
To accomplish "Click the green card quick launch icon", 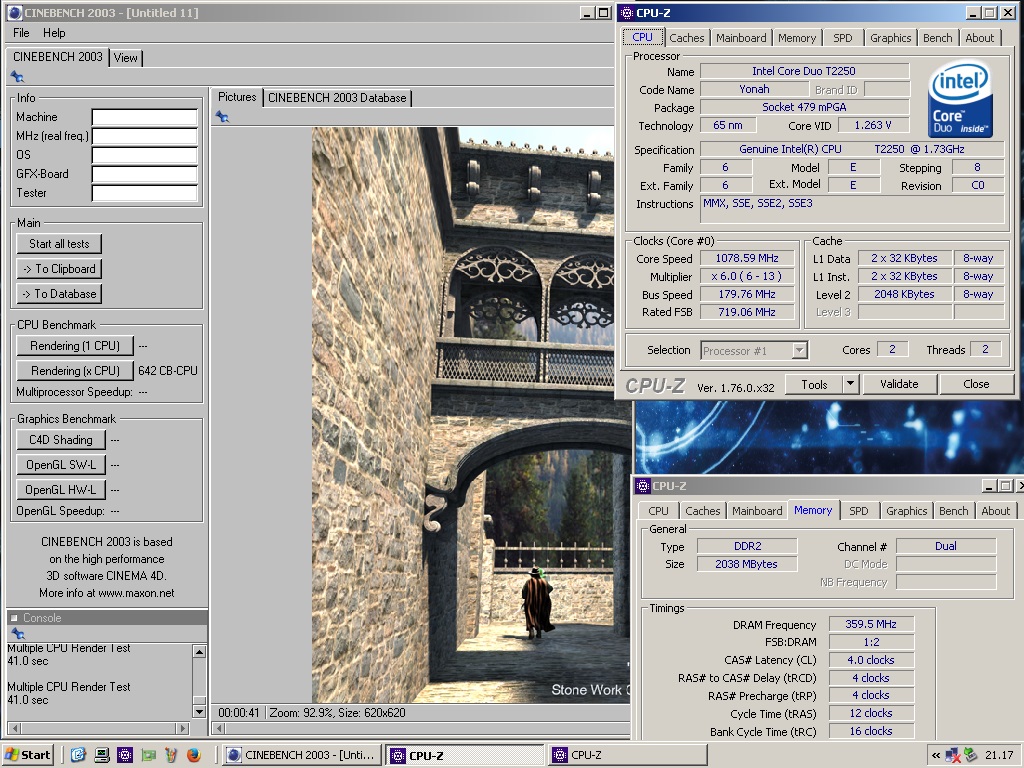I will click(x=148, y=755).
